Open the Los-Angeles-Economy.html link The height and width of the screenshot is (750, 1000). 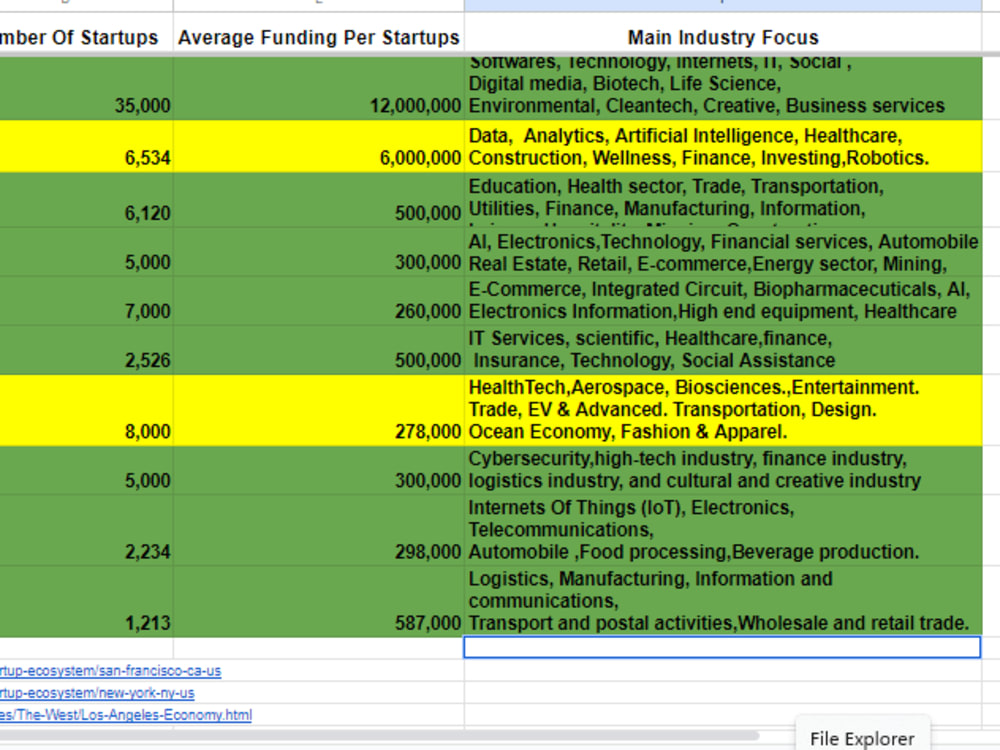point(126,715)
